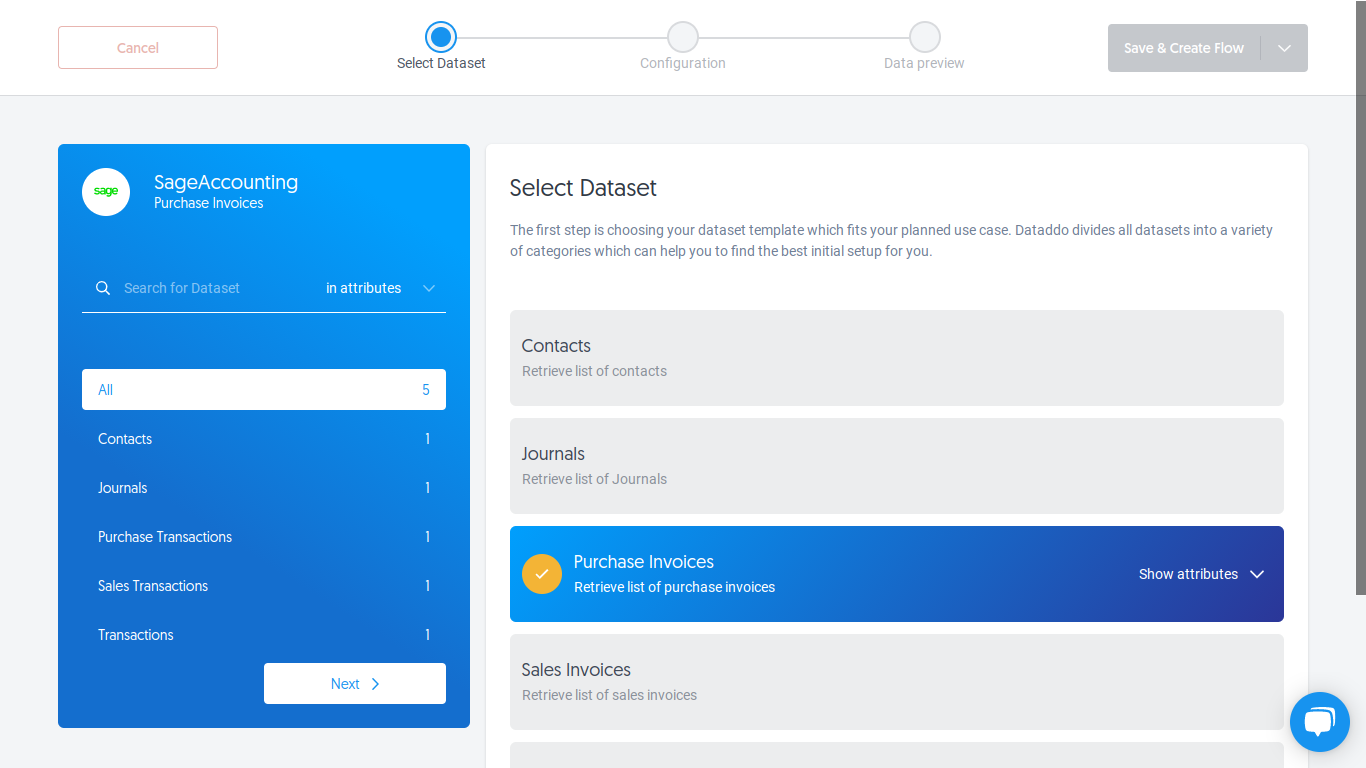Select the Purchase Invoices dataset card

897,574
